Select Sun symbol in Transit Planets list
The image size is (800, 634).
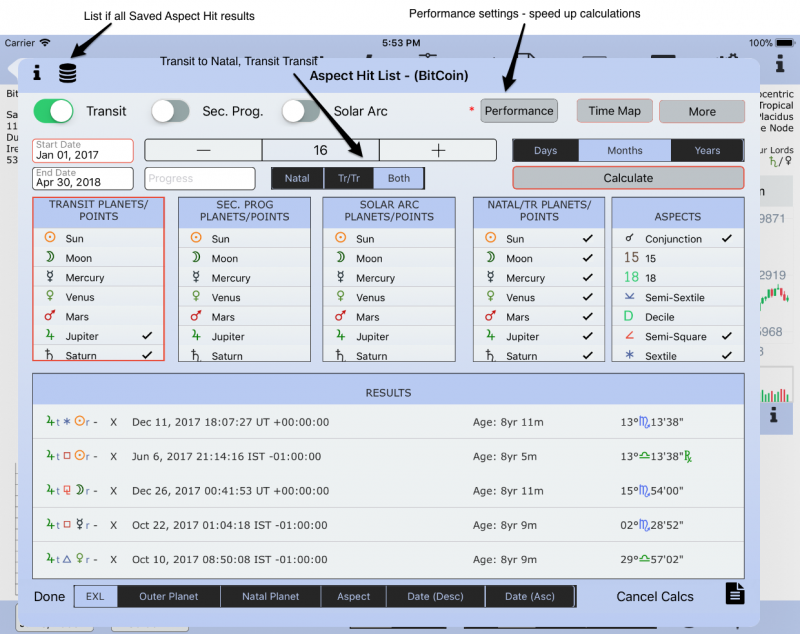pos(50,238)
